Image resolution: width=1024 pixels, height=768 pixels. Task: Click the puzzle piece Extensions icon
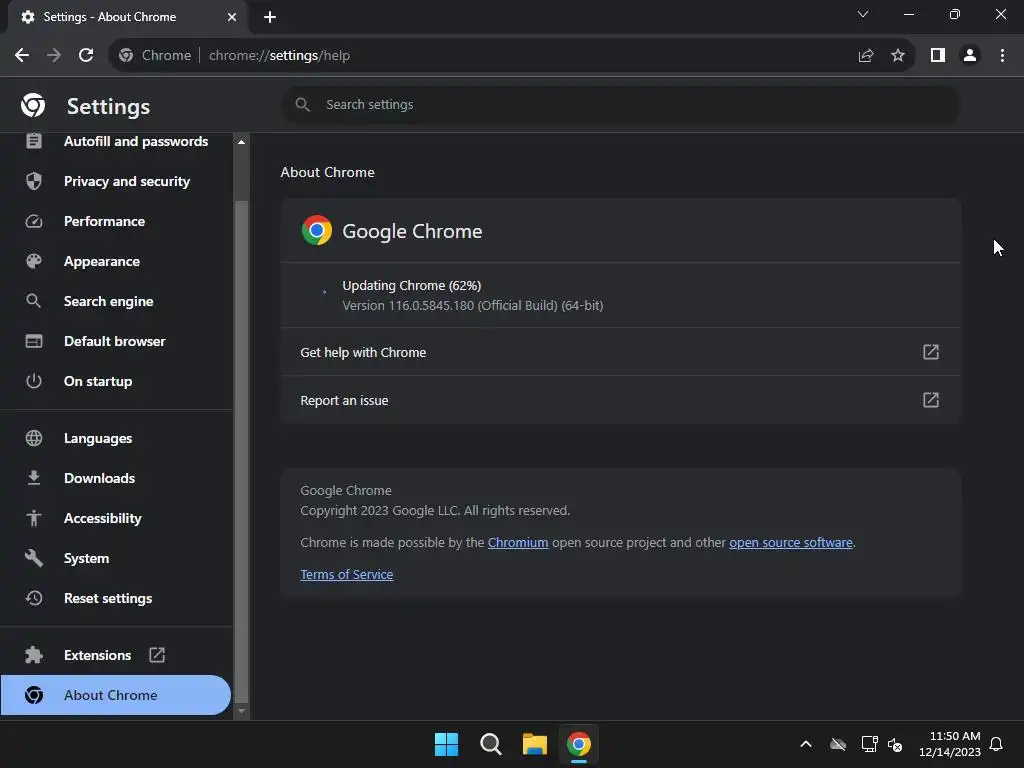pos(34,655)
